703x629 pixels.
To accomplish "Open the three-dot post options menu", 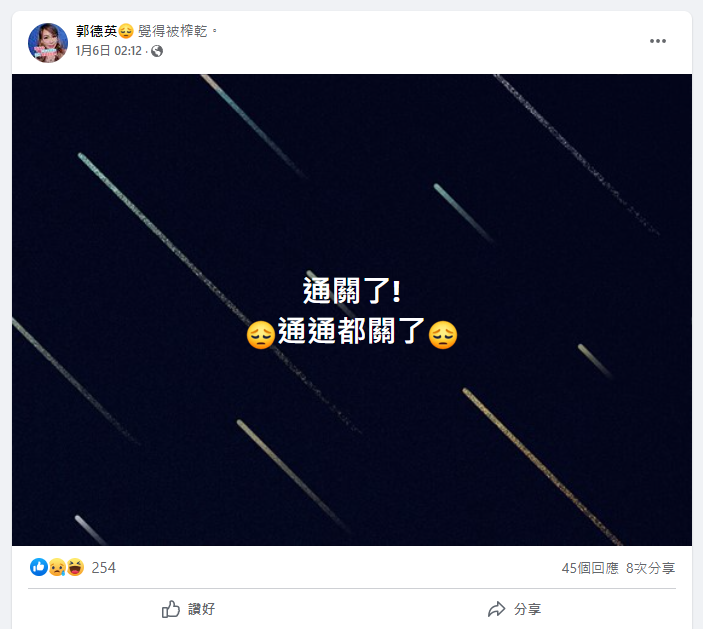I will pyautogui.click(x=657, y=41).
